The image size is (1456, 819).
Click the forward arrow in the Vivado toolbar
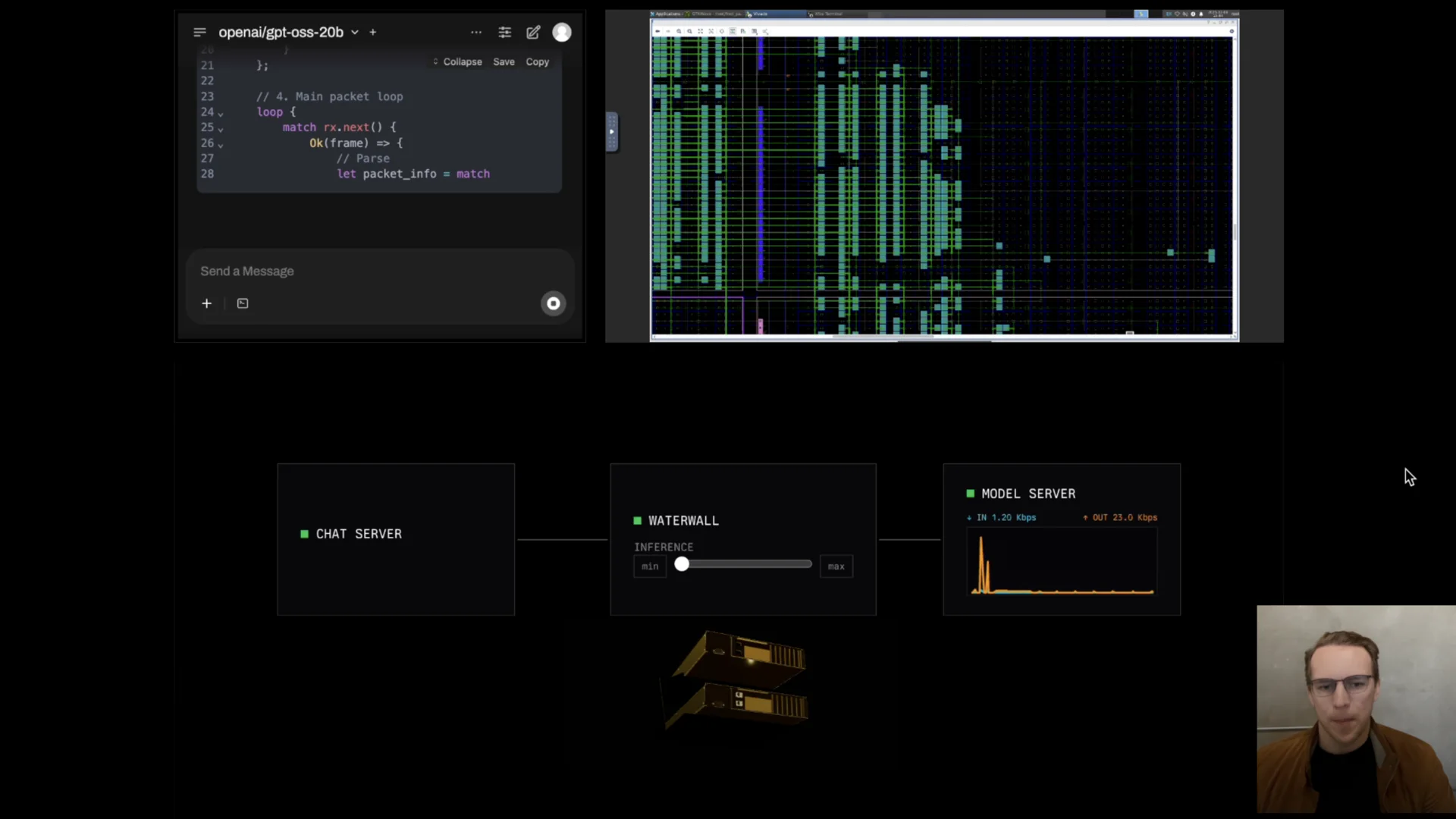pos(668,31)
